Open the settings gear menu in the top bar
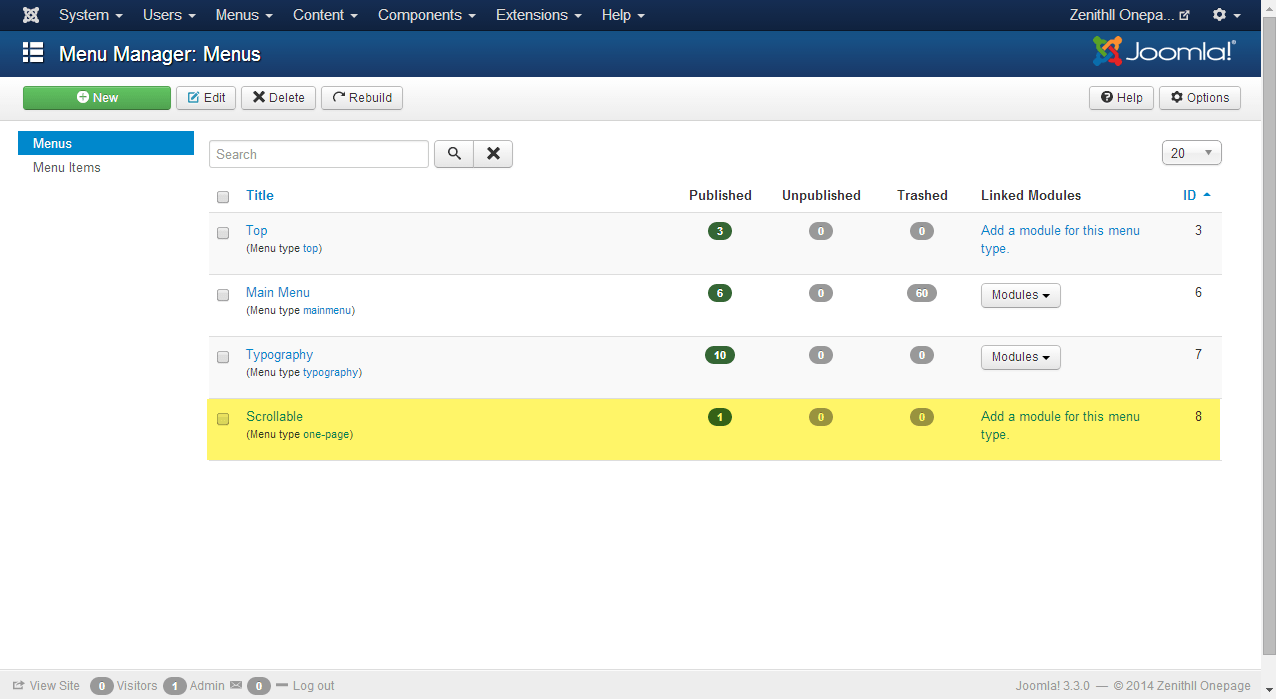 pos(1226,15)
